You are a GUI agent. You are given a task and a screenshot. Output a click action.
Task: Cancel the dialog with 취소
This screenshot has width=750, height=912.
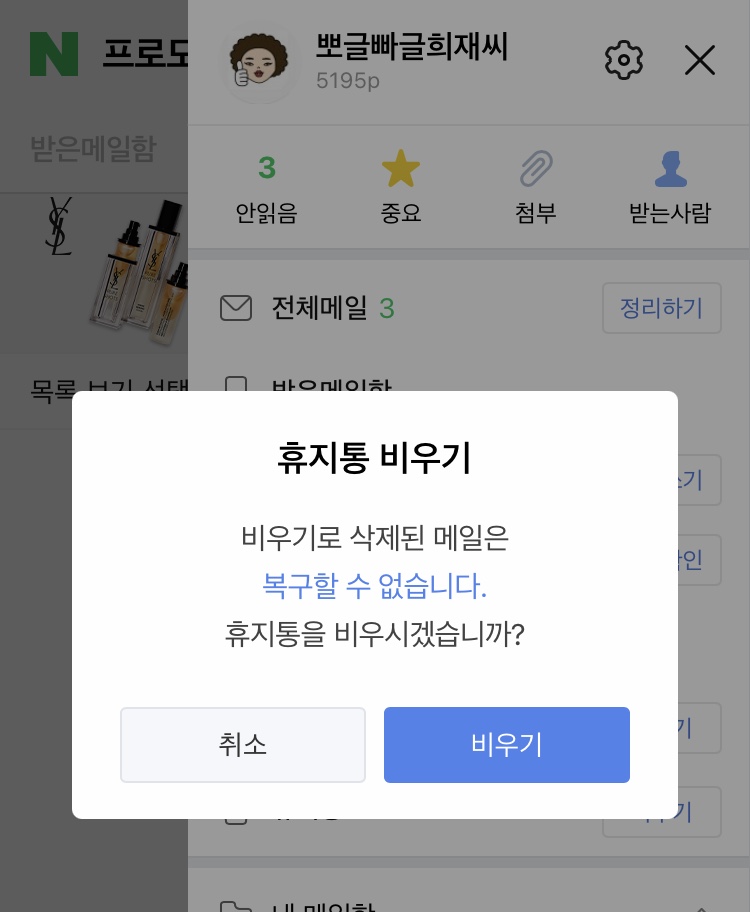[243, 745]
